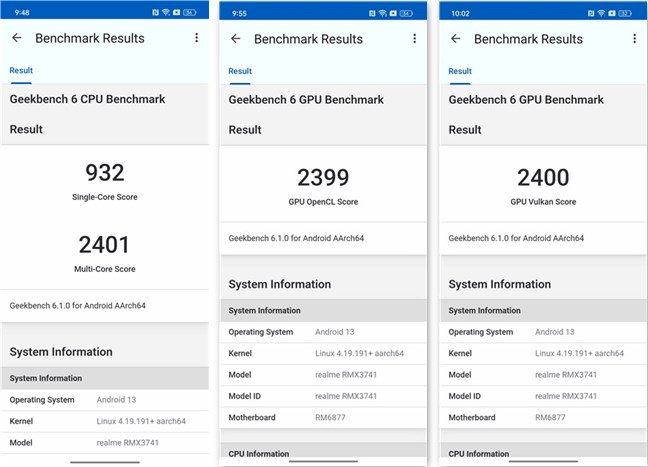Tap Kernel row on Vulkan screen
The image size is (648, 467).
coord(543,353)
